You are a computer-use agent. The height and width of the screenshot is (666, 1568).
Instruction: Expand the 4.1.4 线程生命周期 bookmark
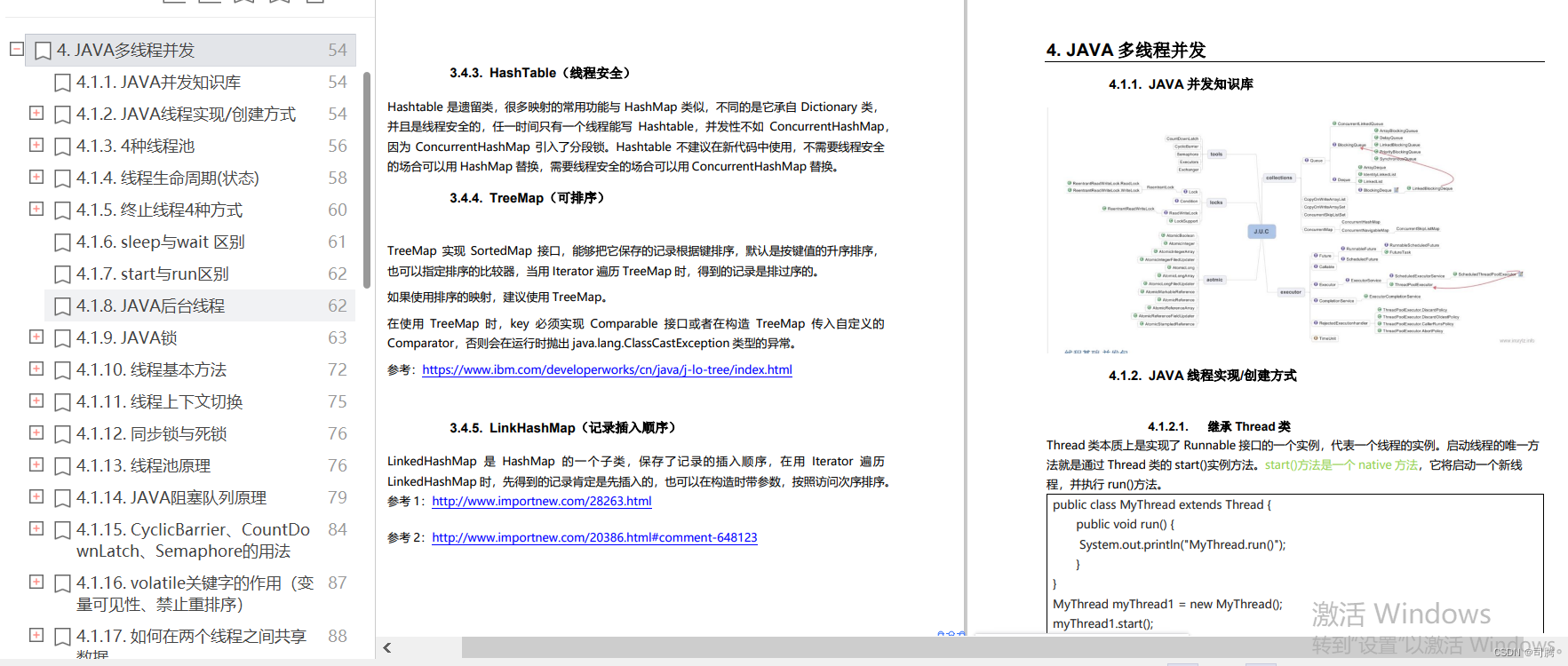(x=36, y=177)
